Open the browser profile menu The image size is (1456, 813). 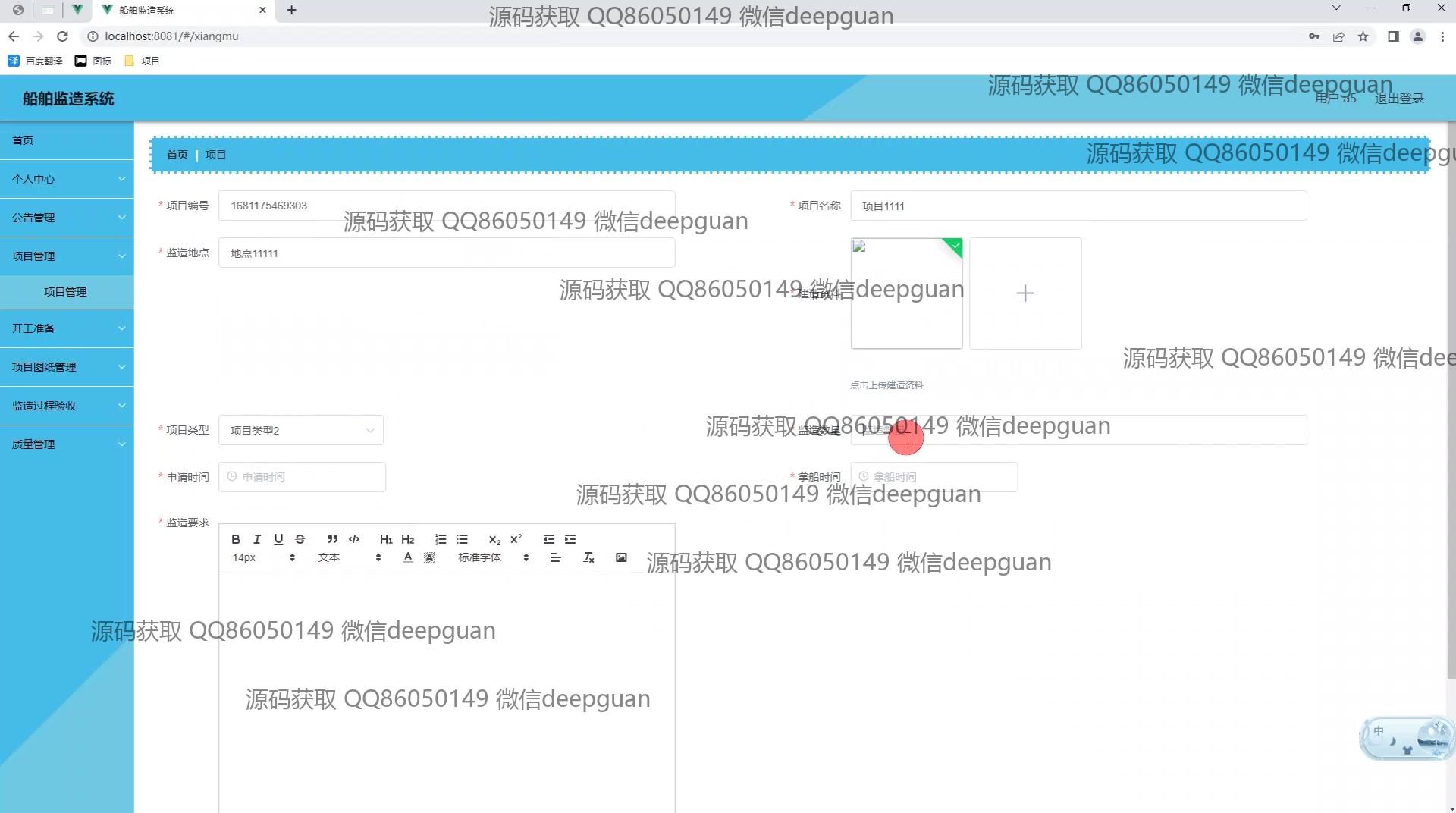(x=1417, y=36)
